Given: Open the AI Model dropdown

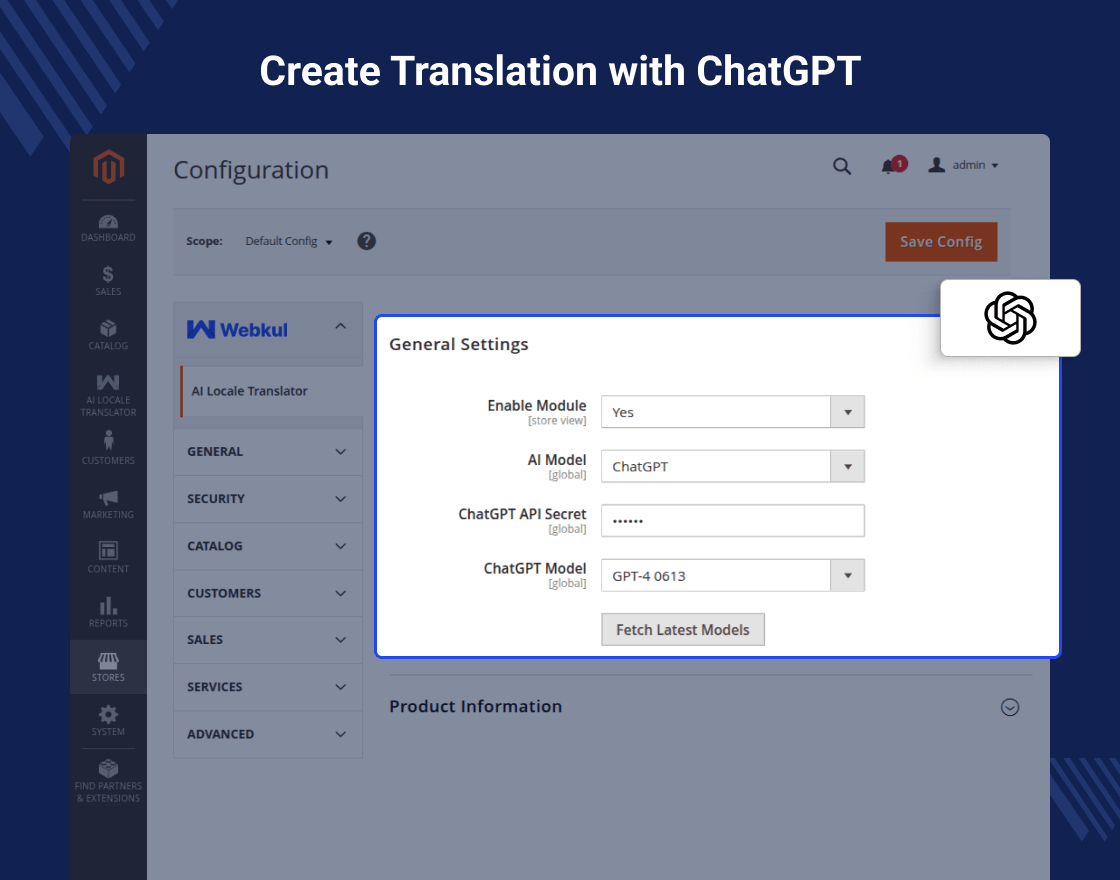Looking at the screenshot, I should tap(732, 466).
